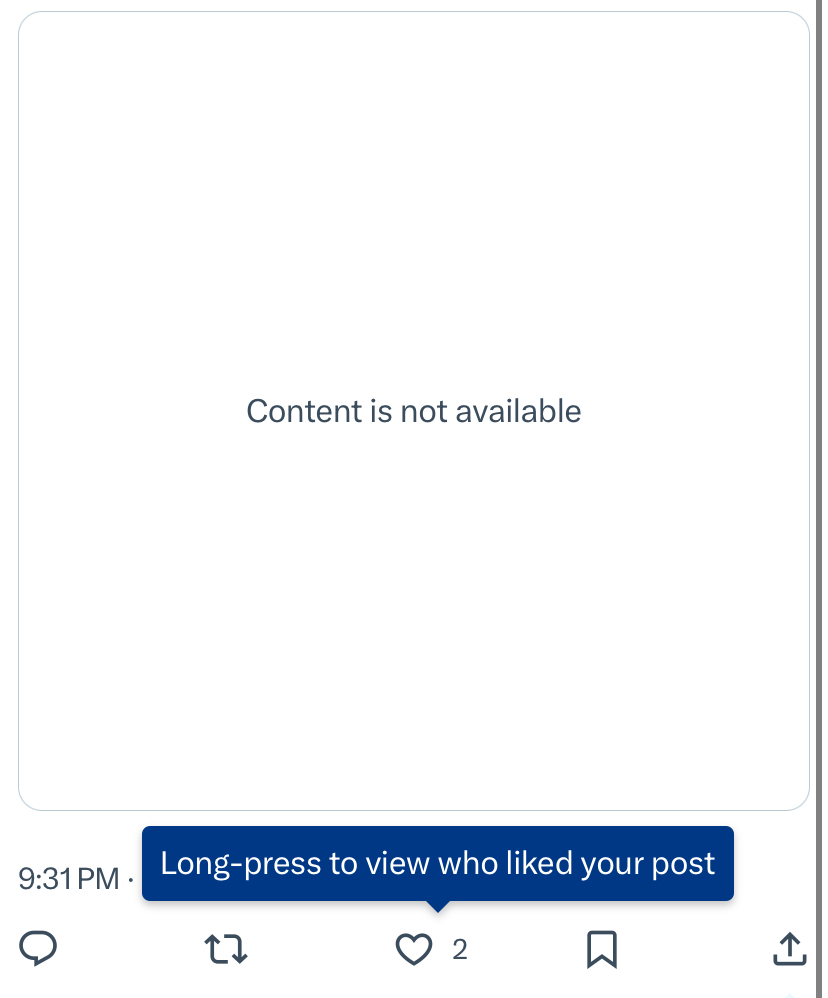This screenshot has height=998, width=828.
Task: Open the 9:31 PM timestamp link
Action: [69, 879]
